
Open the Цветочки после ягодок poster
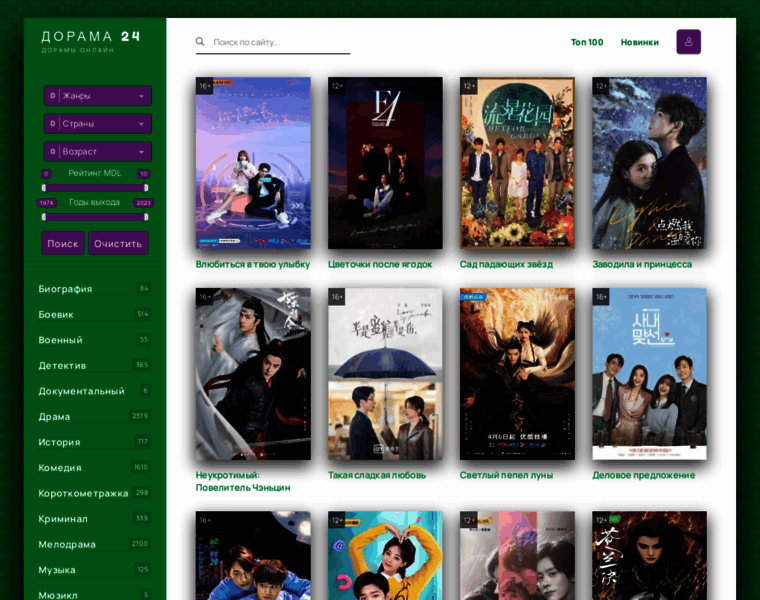tap(385, 163)
